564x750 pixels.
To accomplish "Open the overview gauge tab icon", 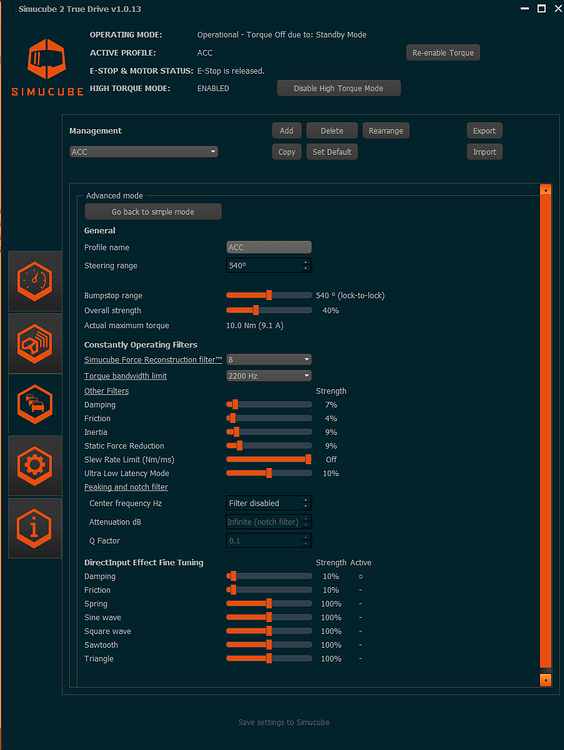I will point(35,281).
